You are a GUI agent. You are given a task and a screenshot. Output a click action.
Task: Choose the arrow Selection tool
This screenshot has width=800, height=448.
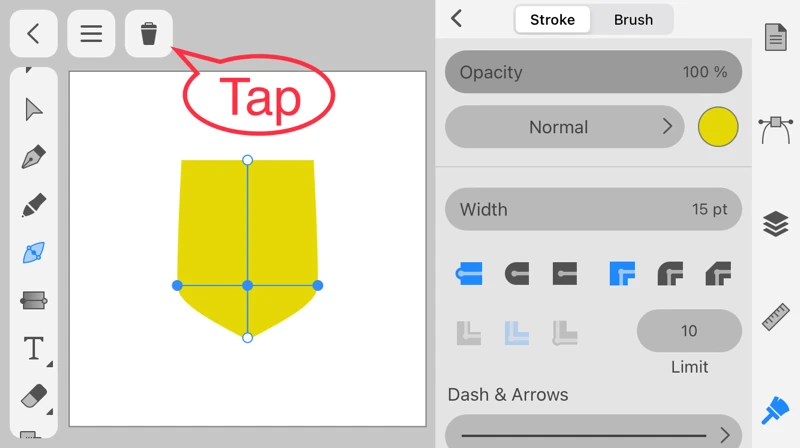pyautogui.click(x=34, y=109)
